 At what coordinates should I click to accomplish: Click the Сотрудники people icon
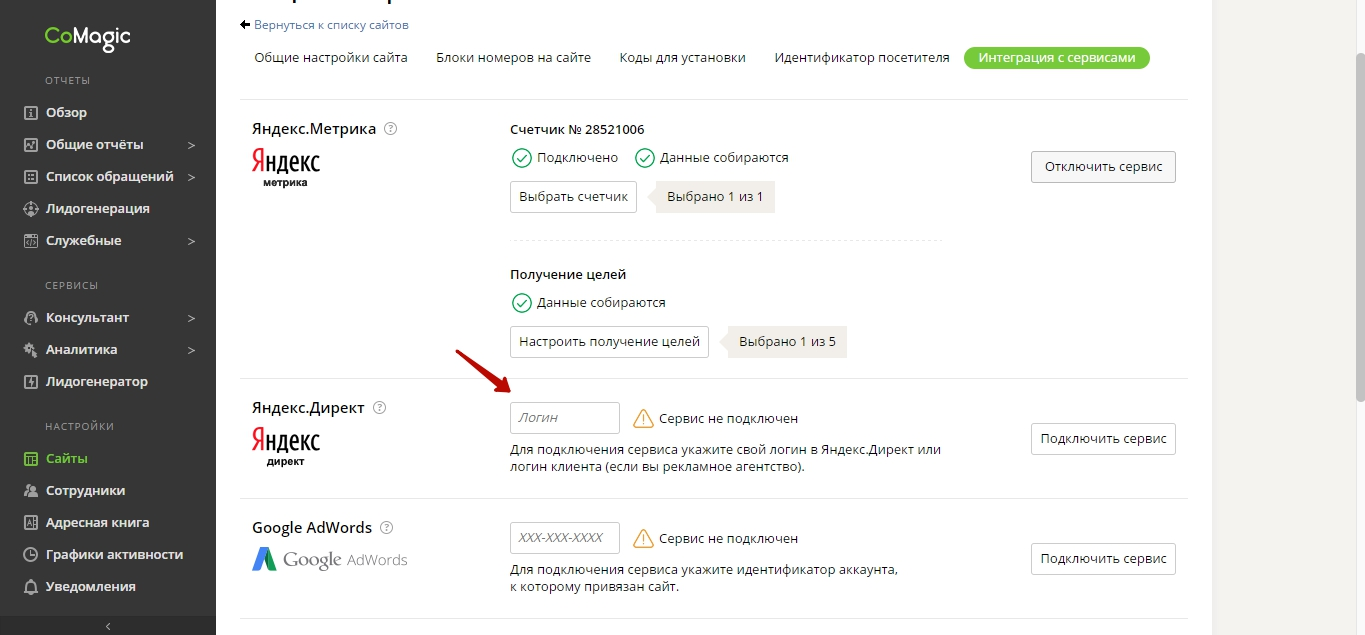[31, 491]
